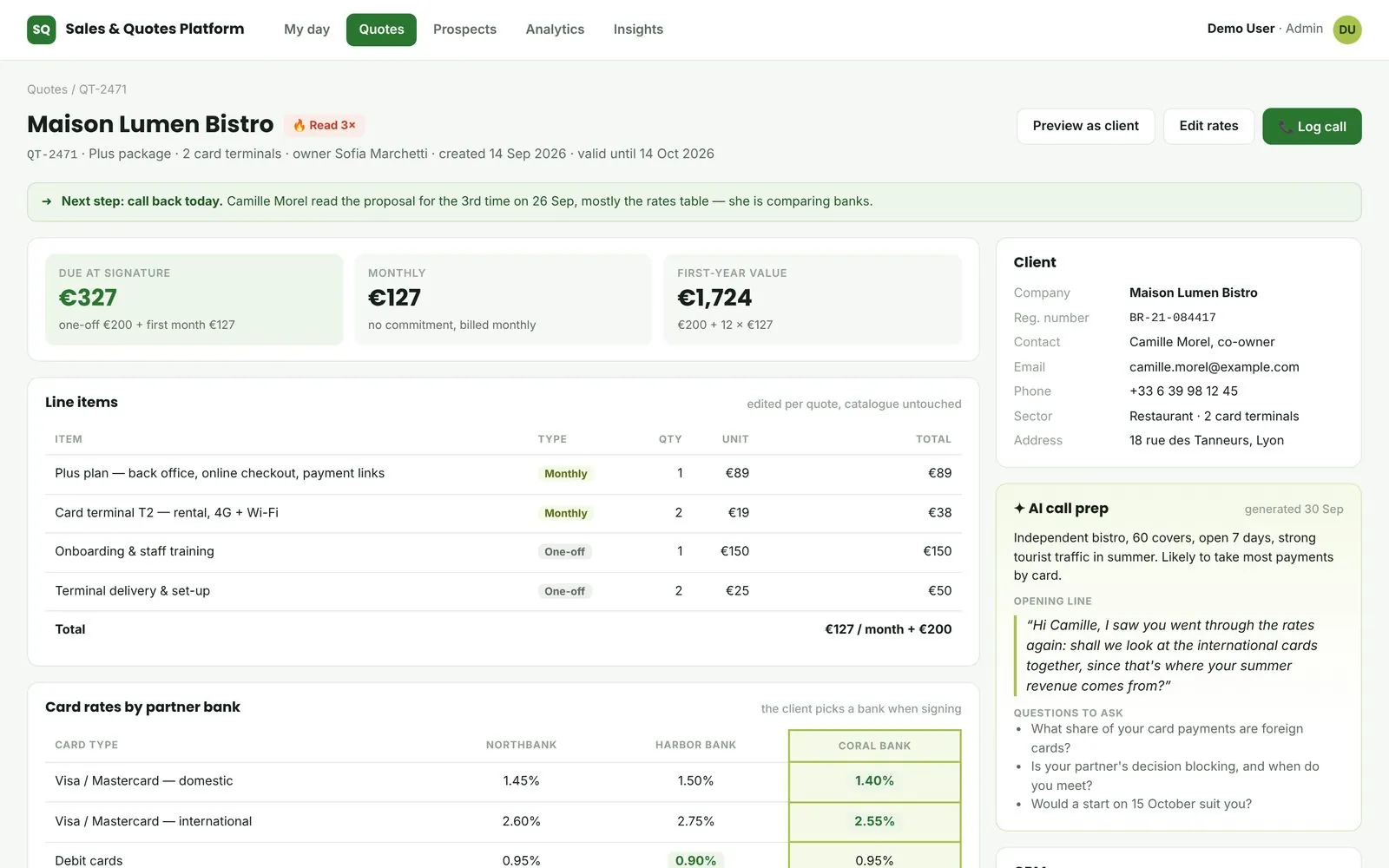The image size is (1389, 868).
Task: Click the SQ platform logo icon
Action: (x=41, y=30)
